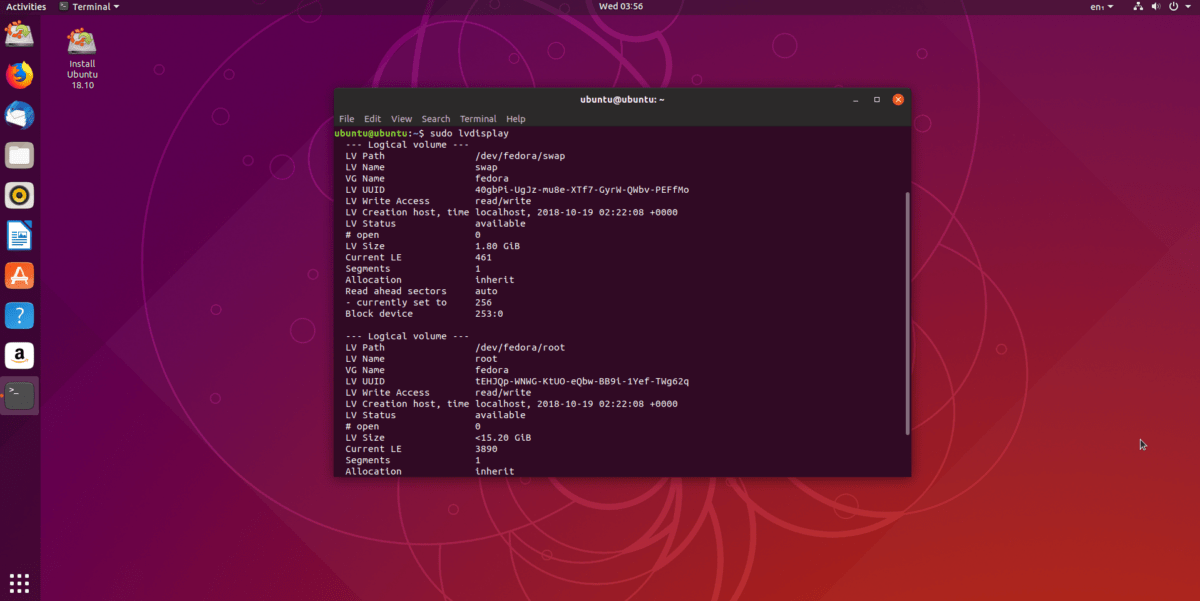
Task: Click the Terminal icon in the dock
Action: (x=20, y=396)
